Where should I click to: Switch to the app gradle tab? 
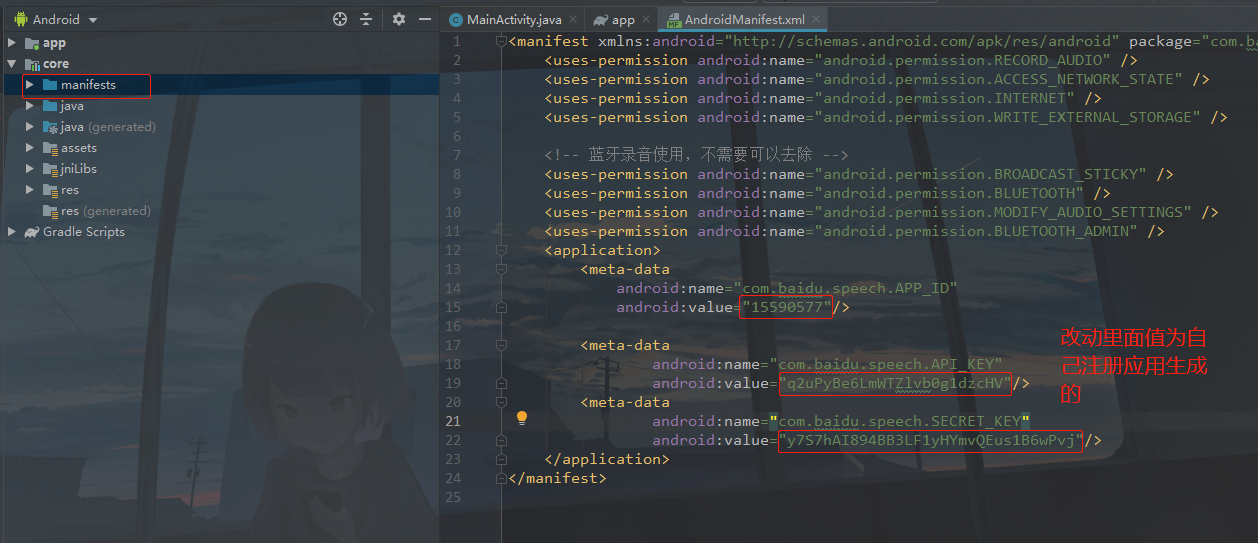(623, 19)
